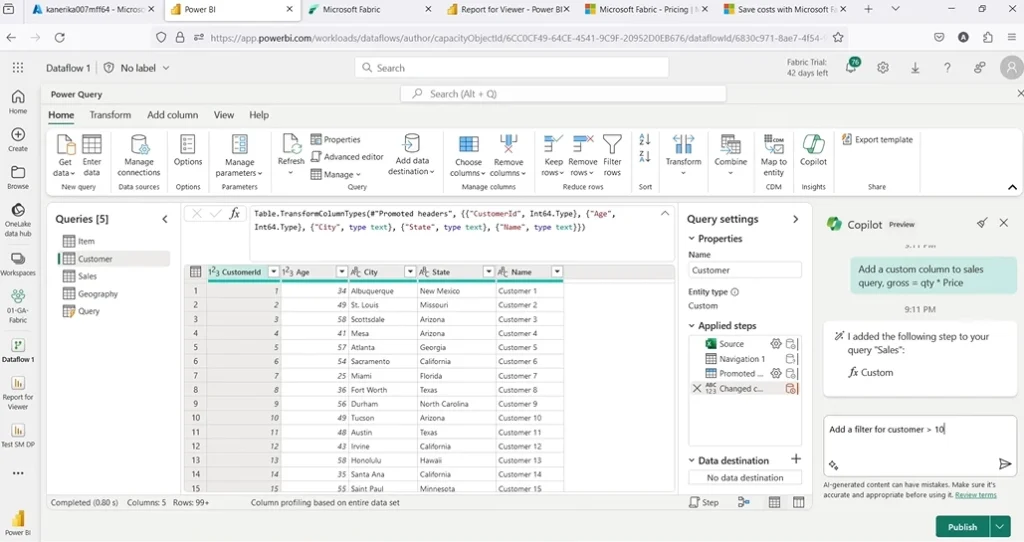1024x542 pixels.
Task: Expand the formula bar
Action: click(x=665, y=214)
